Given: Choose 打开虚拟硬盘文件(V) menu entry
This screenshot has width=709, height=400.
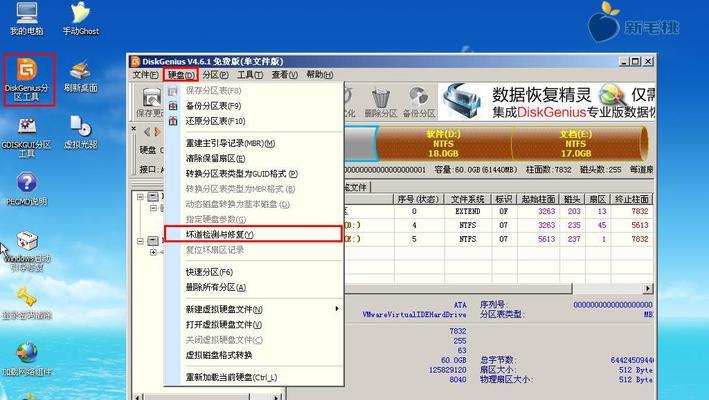Looking at the screenshot, I should 253,325.
